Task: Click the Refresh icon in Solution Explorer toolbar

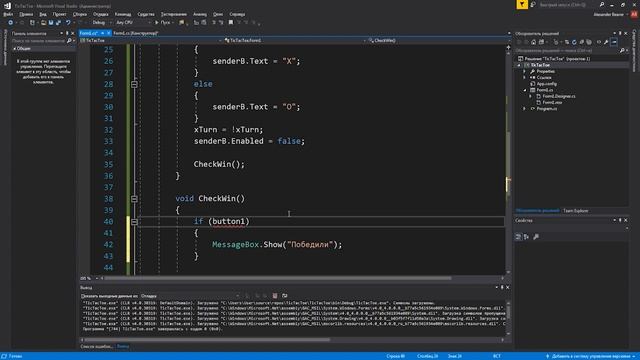Action: click(x=574, y=42)
